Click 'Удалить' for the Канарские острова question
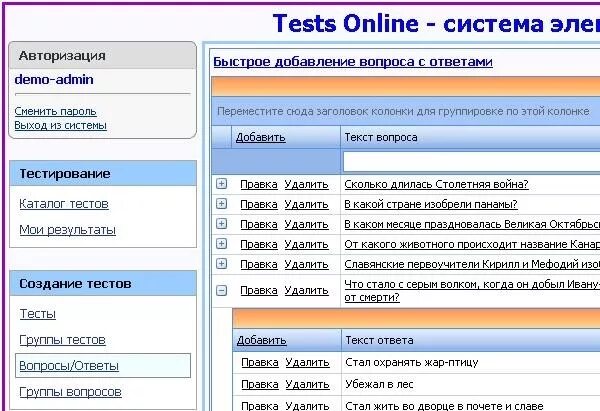The height and width of the screenshot is (411, 600). 307,244
